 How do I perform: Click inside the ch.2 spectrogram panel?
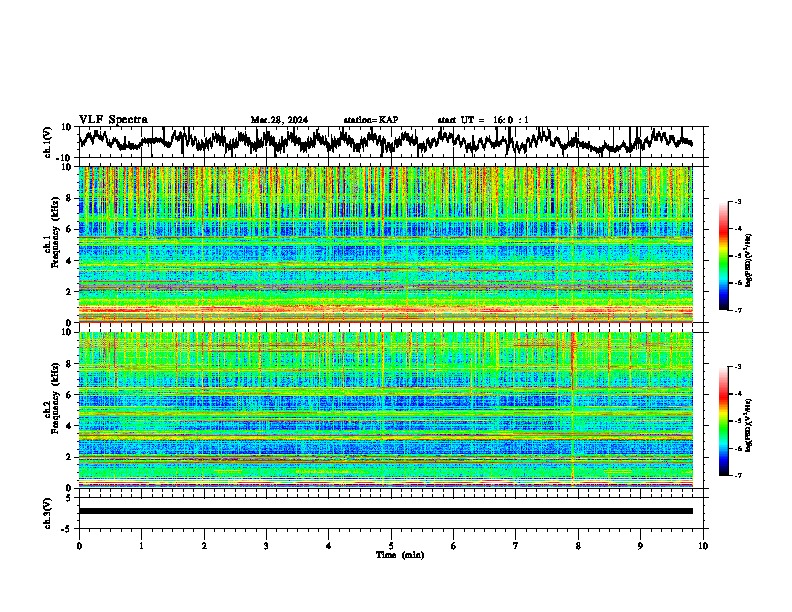385,410
